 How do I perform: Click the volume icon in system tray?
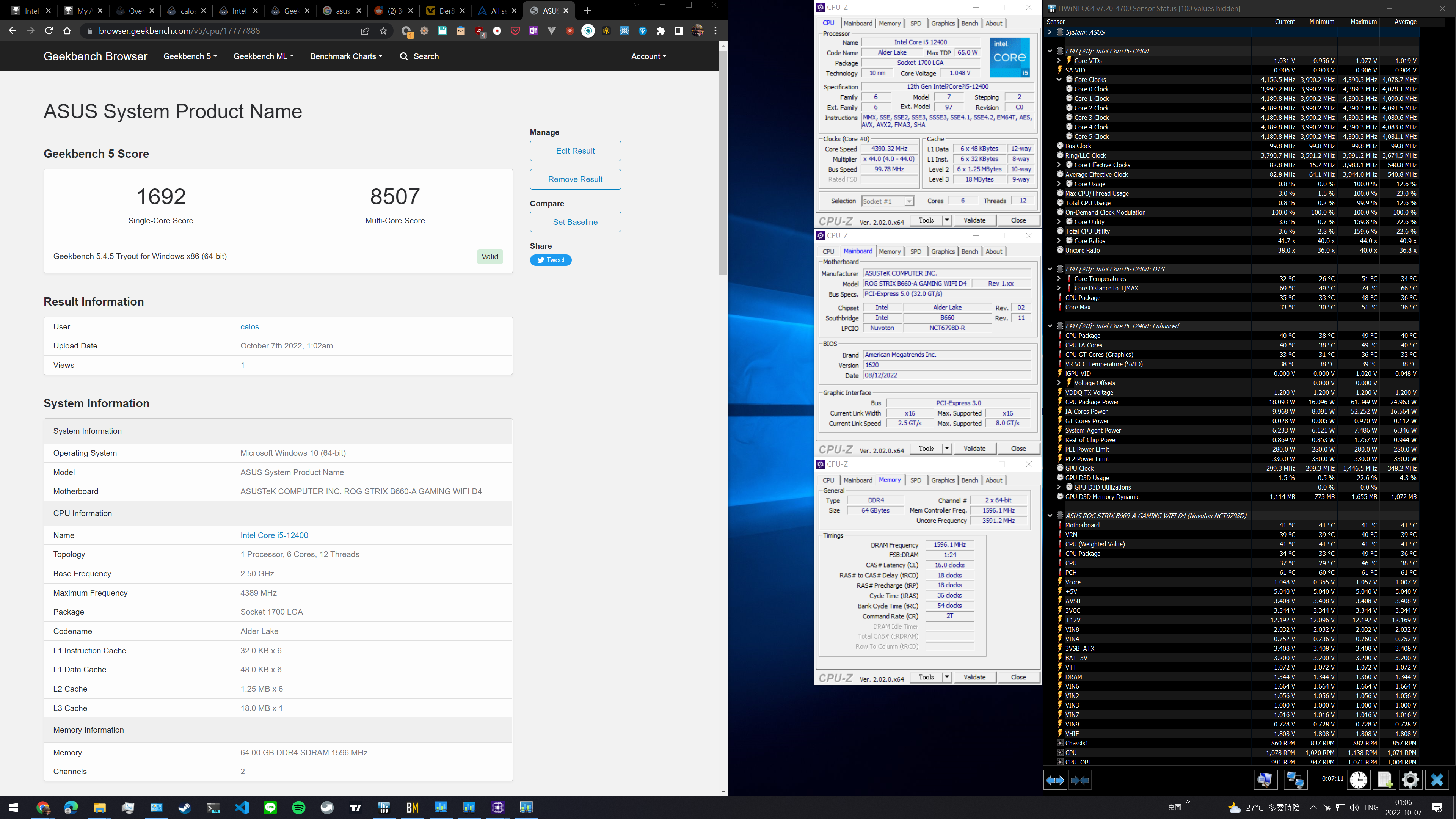point(1354,807)
